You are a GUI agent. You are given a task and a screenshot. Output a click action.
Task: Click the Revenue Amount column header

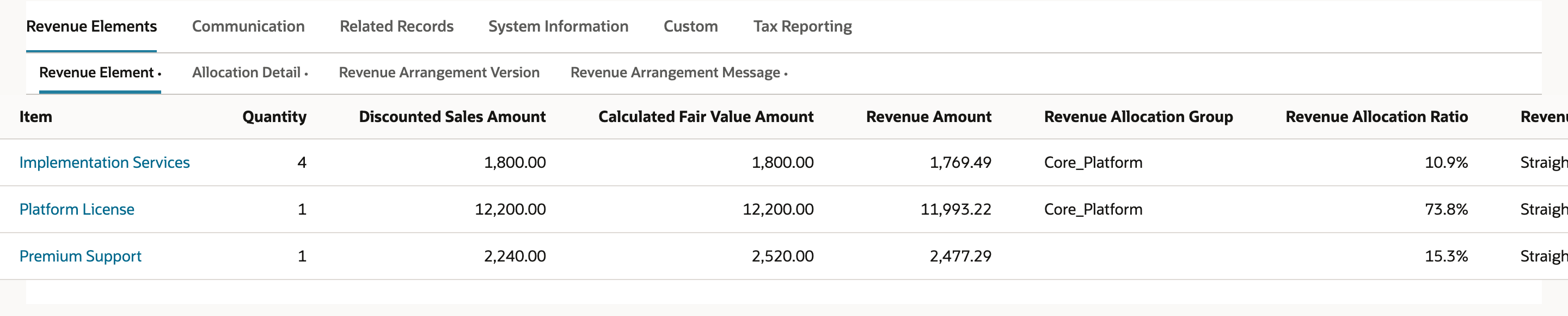tap(929, 117)
